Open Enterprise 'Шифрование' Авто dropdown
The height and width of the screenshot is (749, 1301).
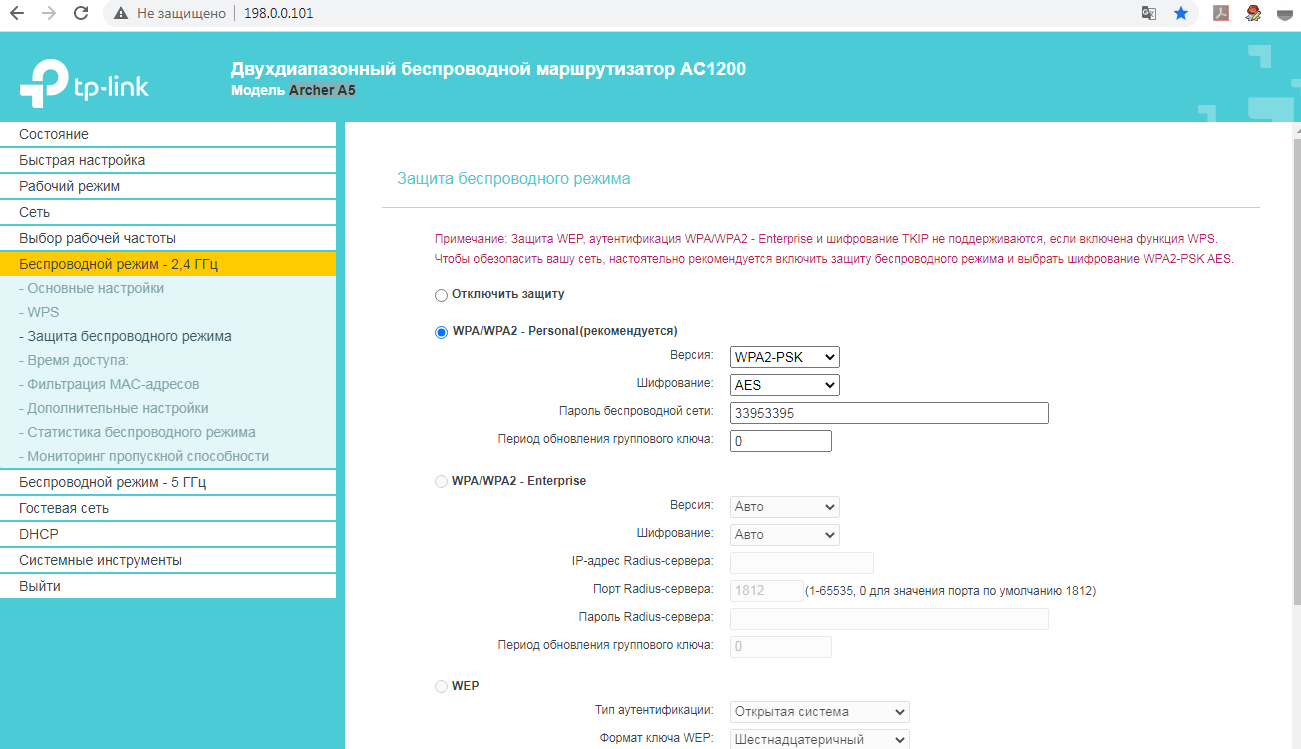(x=785, y=535)
